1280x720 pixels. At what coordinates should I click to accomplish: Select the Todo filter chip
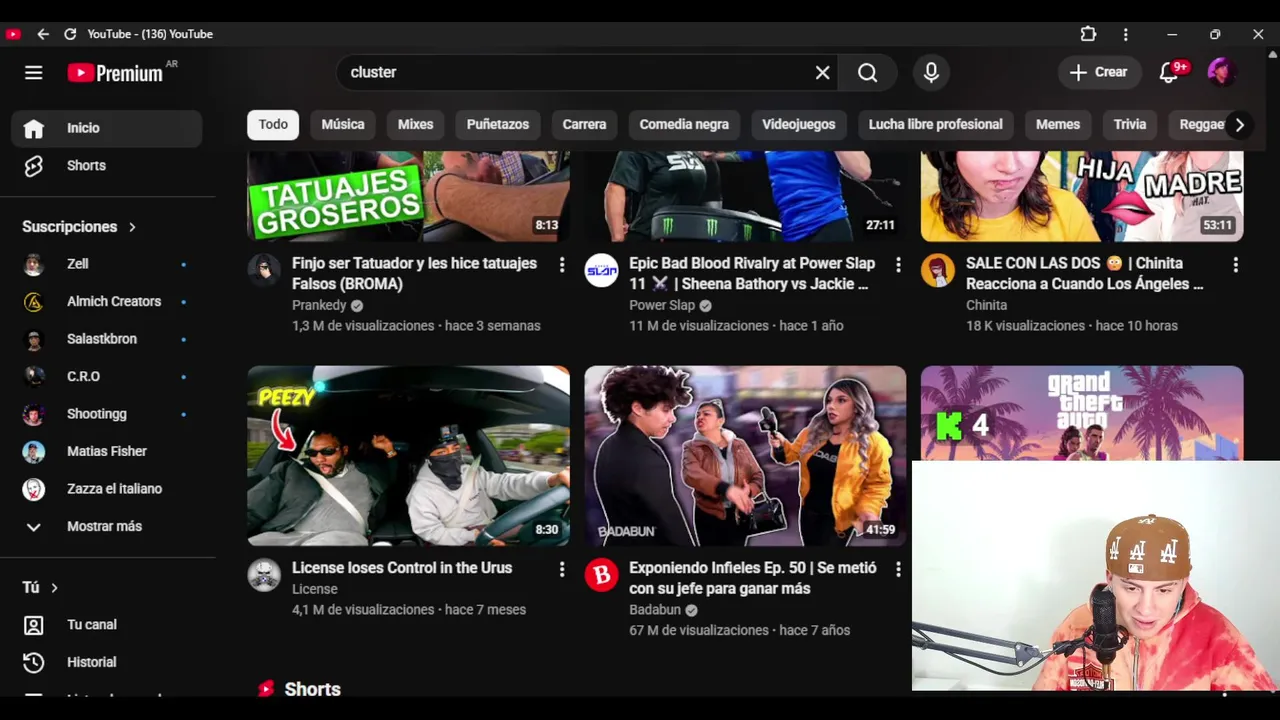(273, 124)
